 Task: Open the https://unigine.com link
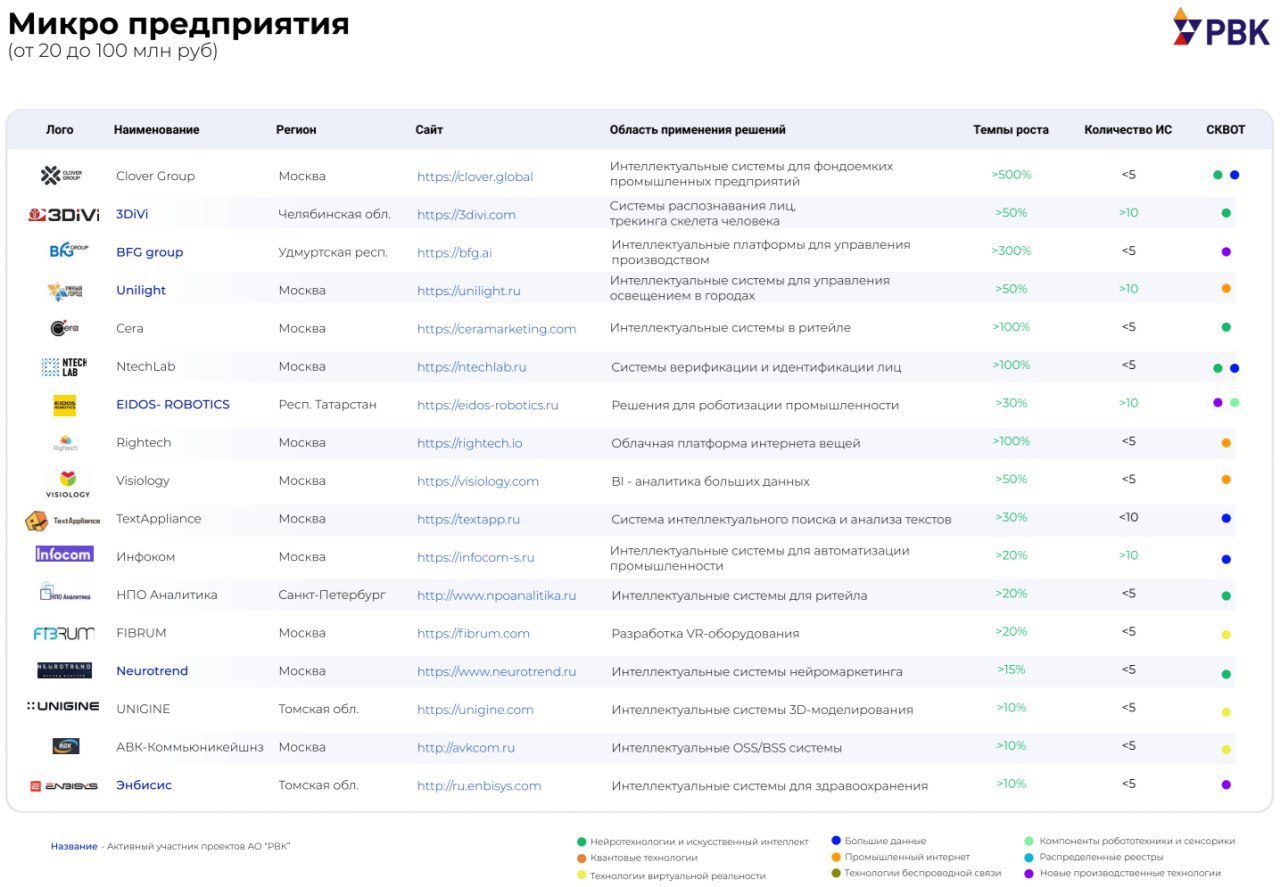click(475, 710)
